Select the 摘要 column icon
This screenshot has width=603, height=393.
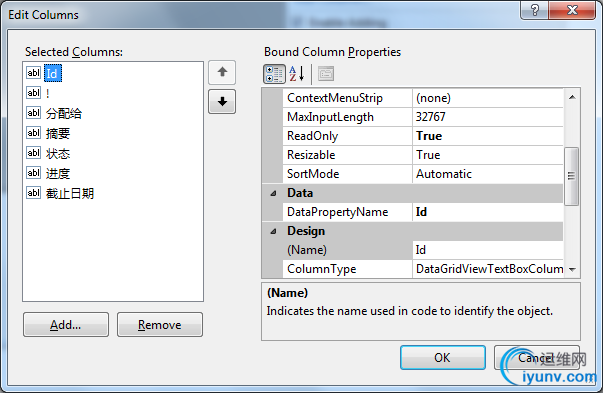(33, 133)
